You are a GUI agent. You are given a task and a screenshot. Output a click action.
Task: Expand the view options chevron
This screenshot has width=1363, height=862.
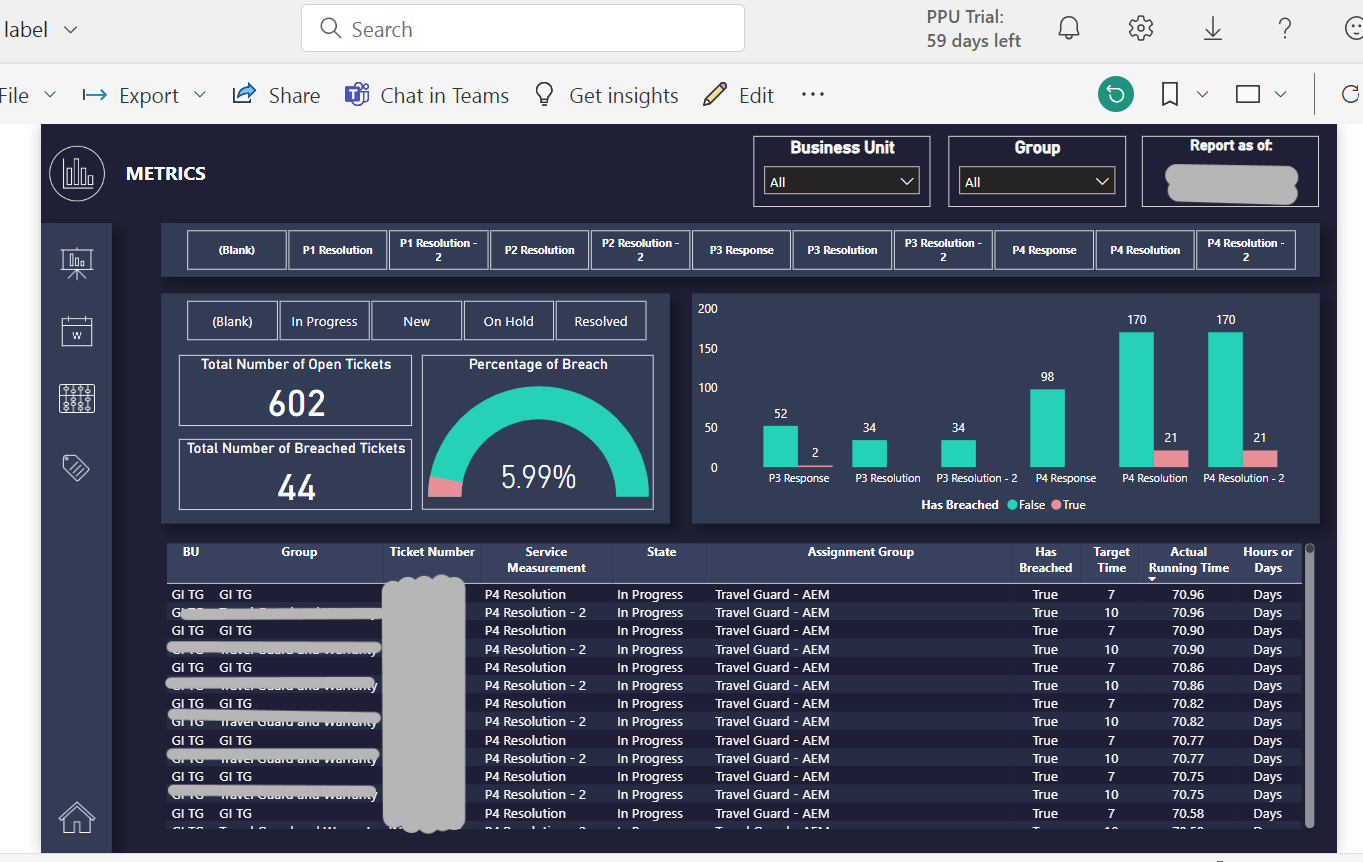1281,95
